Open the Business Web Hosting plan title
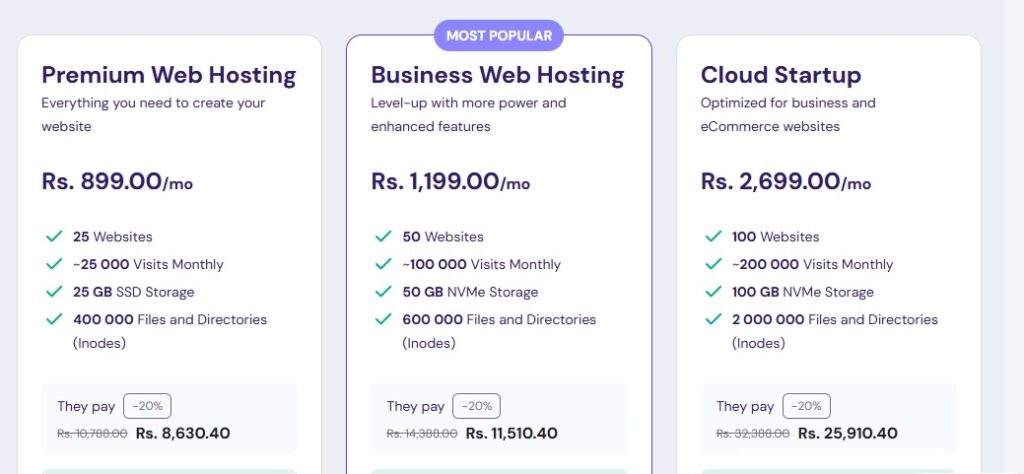The height and width of the screenshot is (474, 1024). 497,75
